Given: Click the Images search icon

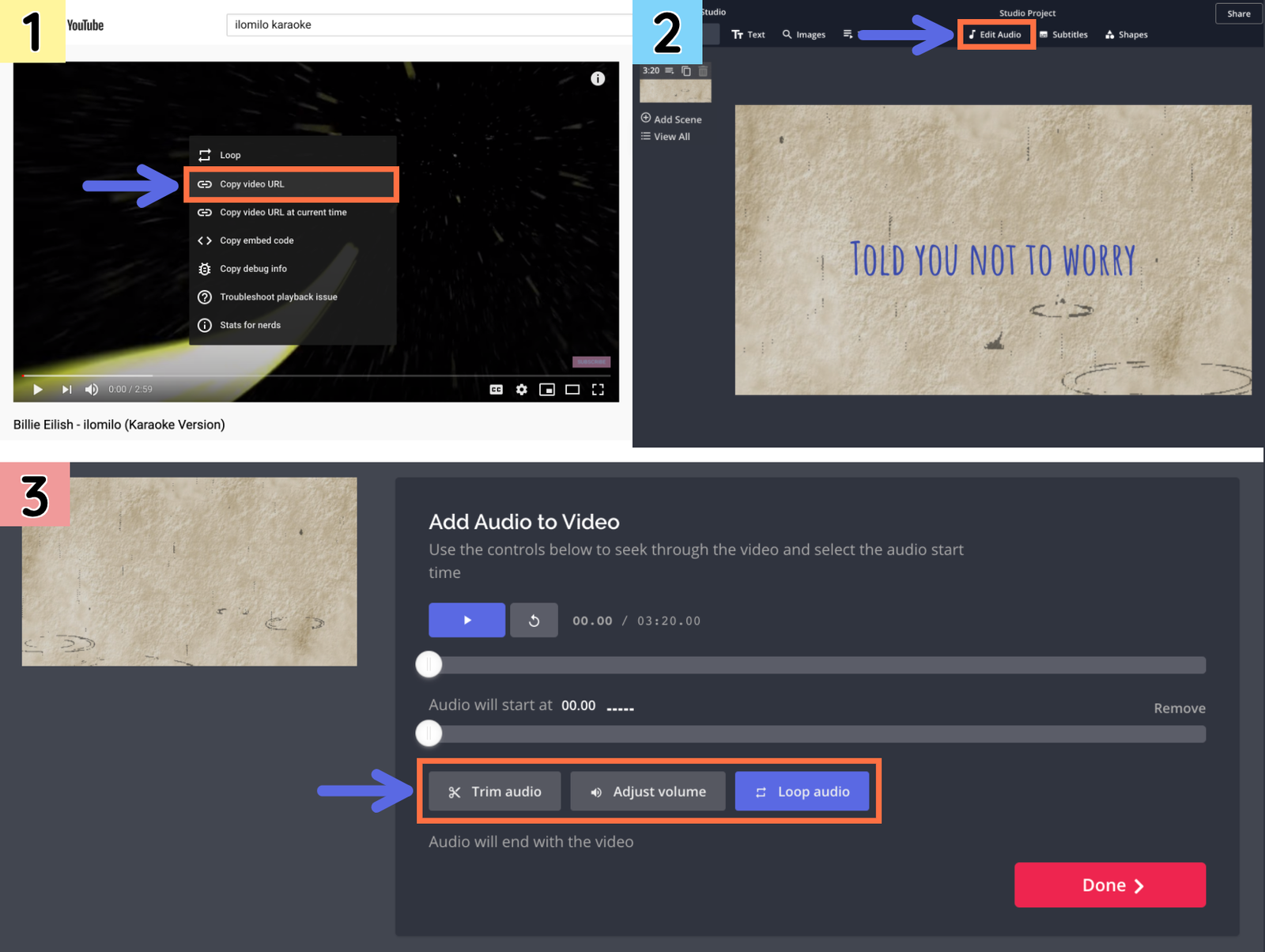Looking at the screenshot, I should tap(787, 34).
